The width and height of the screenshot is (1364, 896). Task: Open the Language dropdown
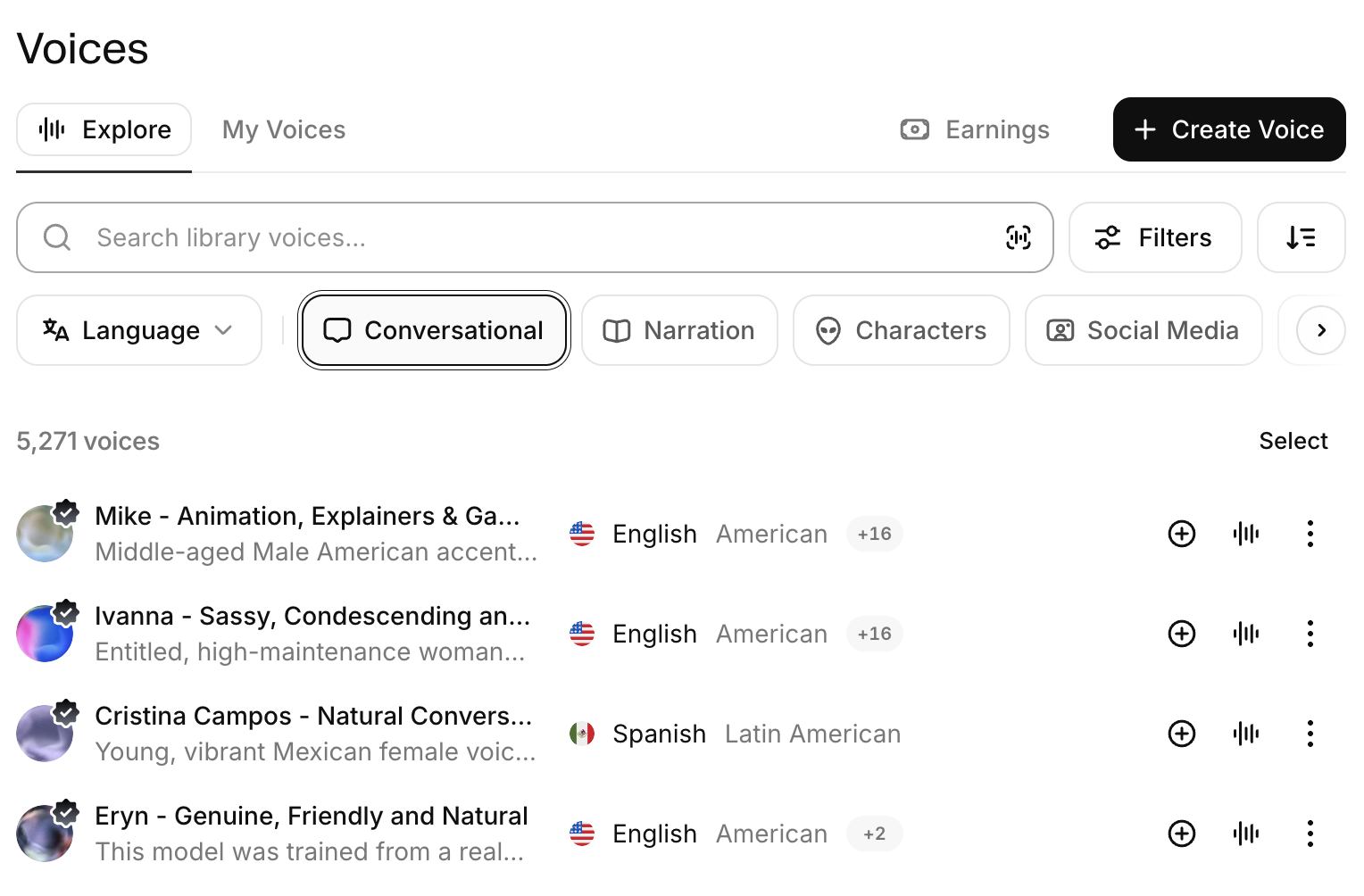[x=139, y=330]
